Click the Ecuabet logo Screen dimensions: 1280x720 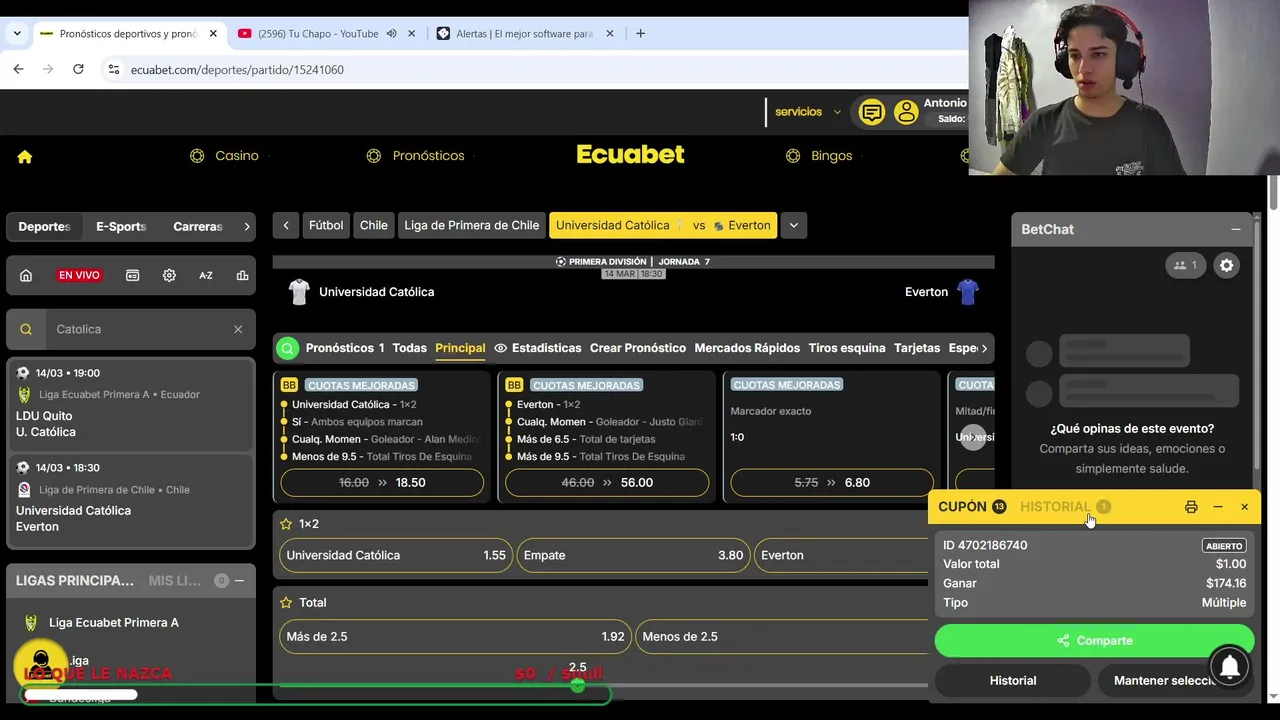pos(631,154)
